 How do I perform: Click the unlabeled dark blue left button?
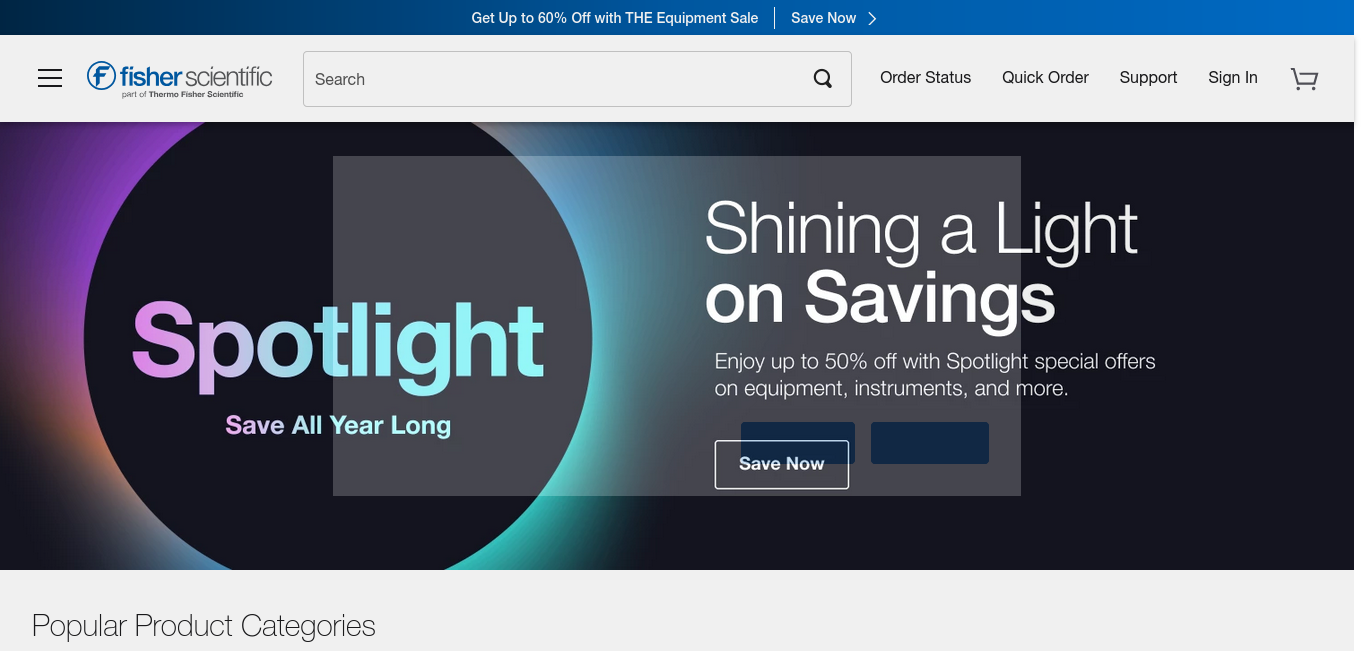click(x=798, y=431)
